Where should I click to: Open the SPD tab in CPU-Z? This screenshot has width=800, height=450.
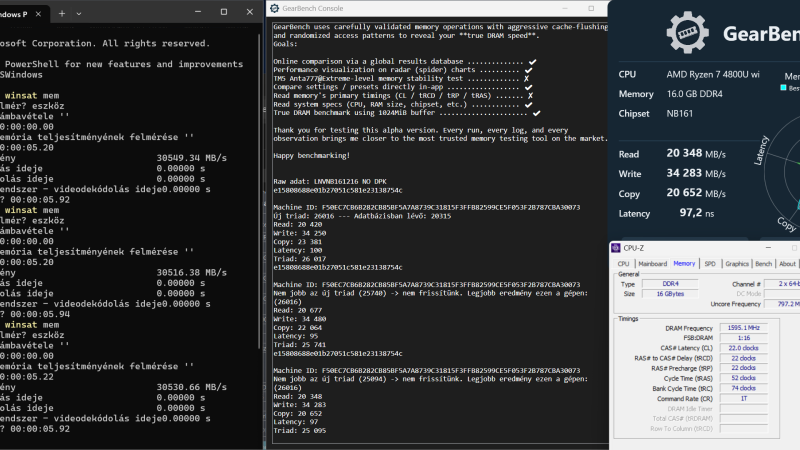click(710, 264)
